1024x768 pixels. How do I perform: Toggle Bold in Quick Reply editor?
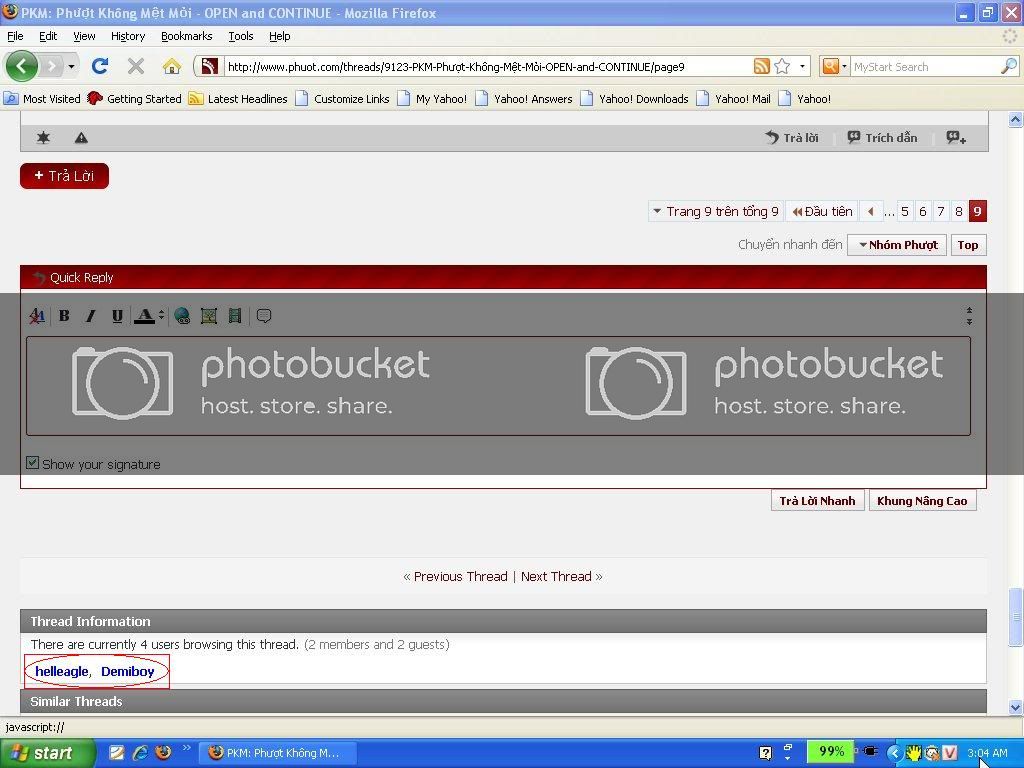point(64,316)
